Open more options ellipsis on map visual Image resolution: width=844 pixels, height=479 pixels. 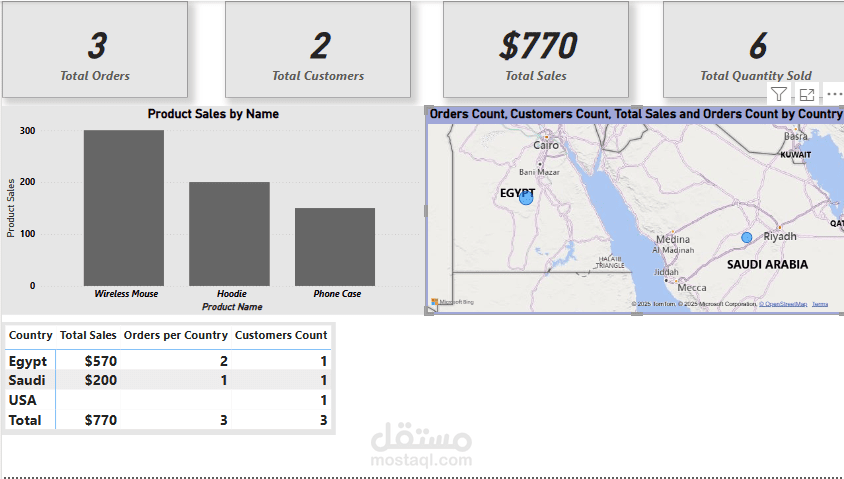[835, 94]
